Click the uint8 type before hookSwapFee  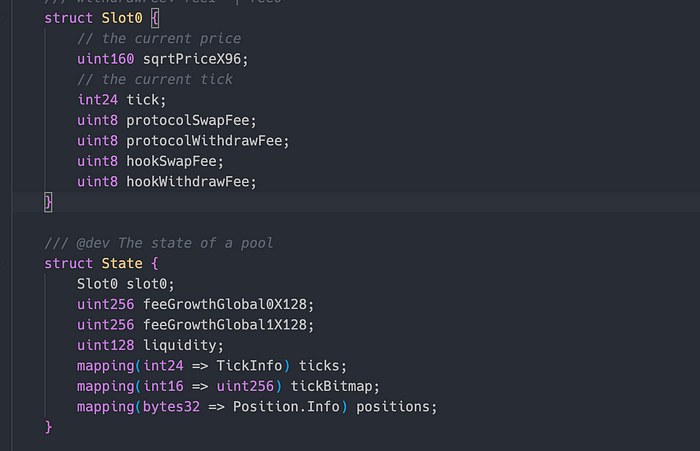pos(98,161)
